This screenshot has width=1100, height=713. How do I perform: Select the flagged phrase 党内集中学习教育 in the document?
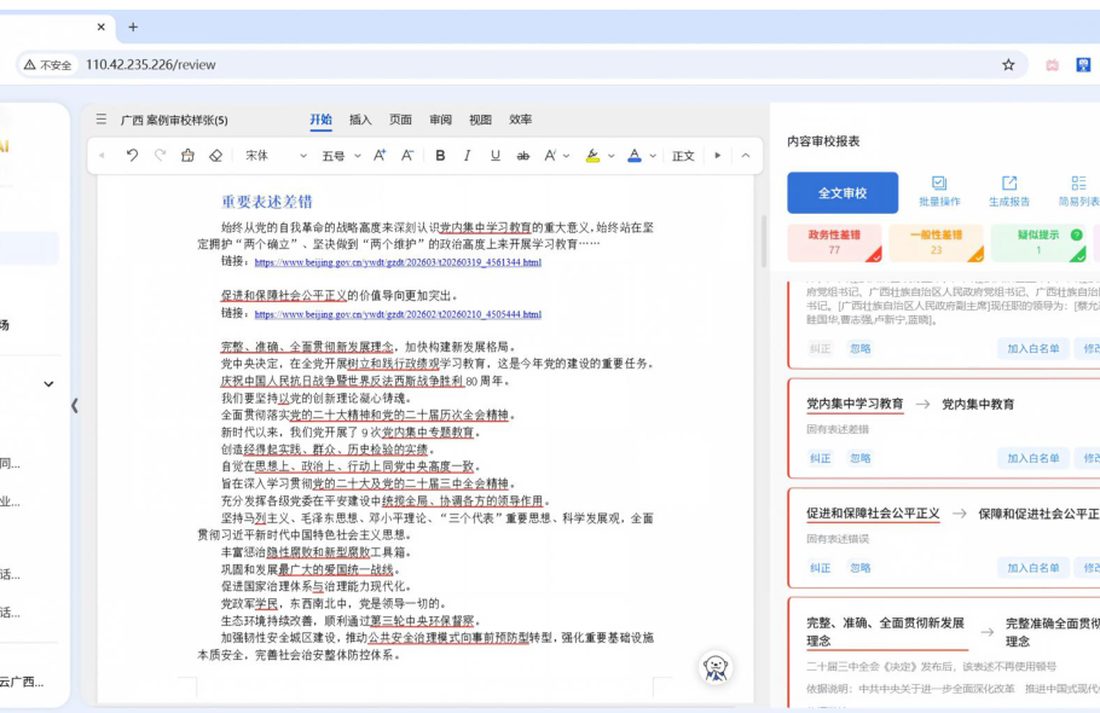tap(485, 227)
